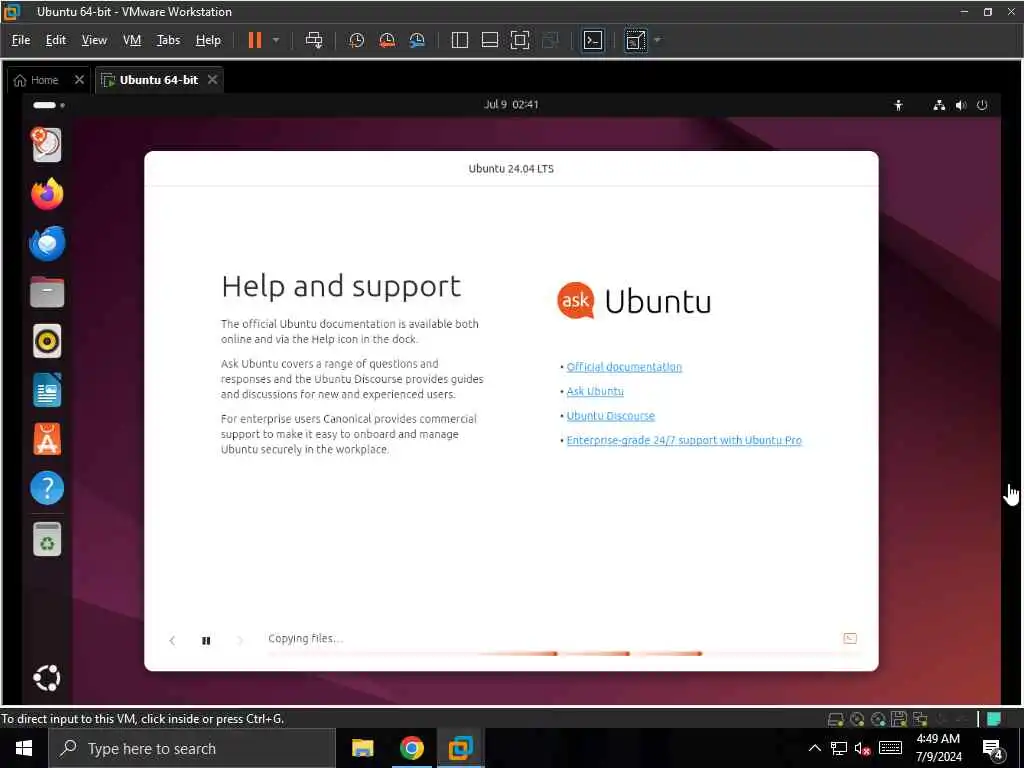
Task: Send Ctrl+Alt+Del to the VM
Action: coord(314,40)
